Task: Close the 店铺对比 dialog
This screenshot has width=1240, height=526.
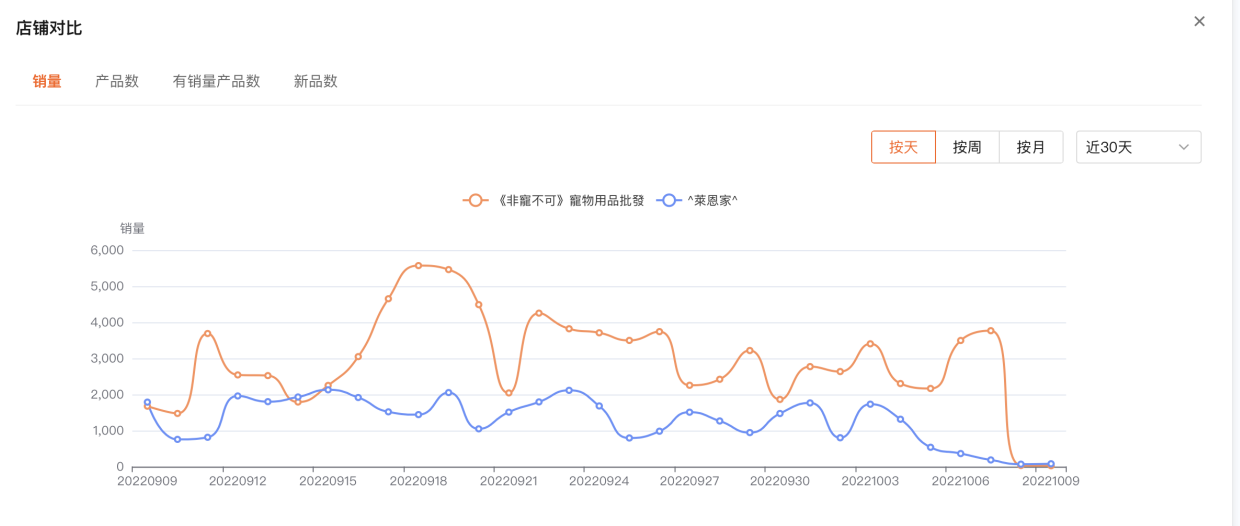Action: point(1199,21)
